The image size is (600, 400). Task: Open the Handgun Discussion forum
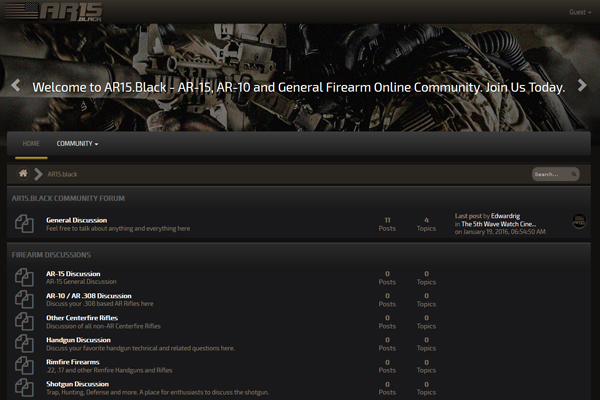[x=78, y=340]
